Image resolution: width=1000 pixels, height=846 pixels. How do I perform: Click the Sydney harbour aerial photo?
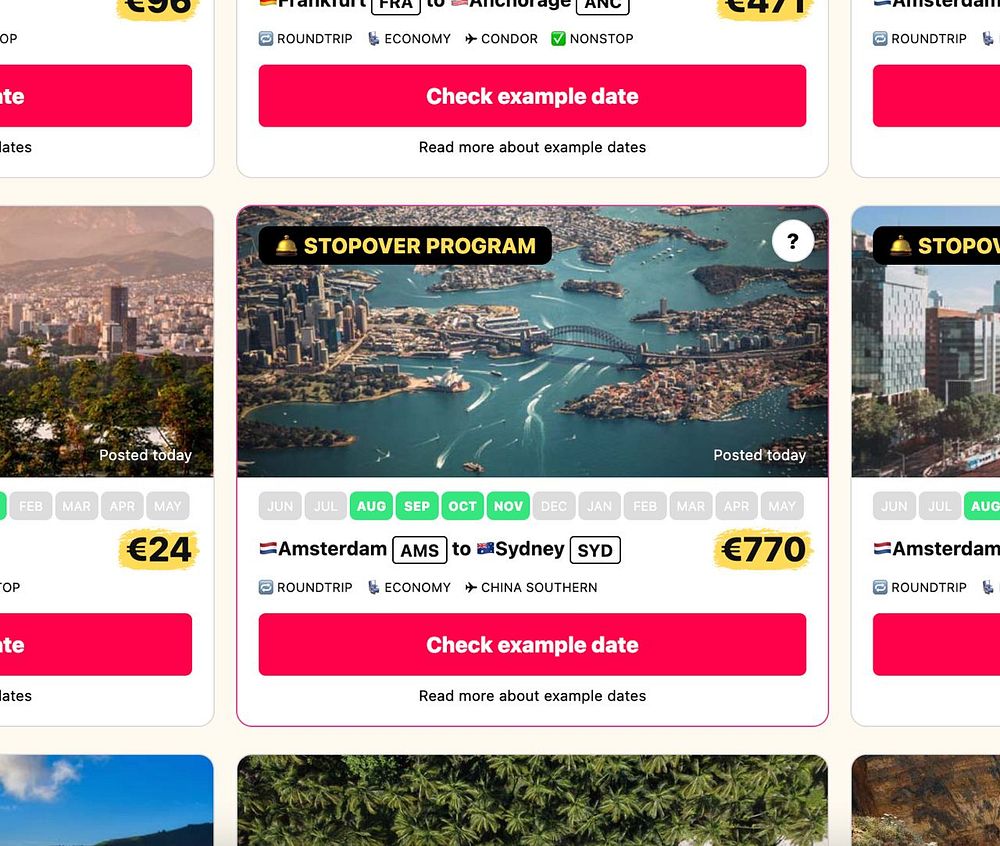click(x=533, y=341)
